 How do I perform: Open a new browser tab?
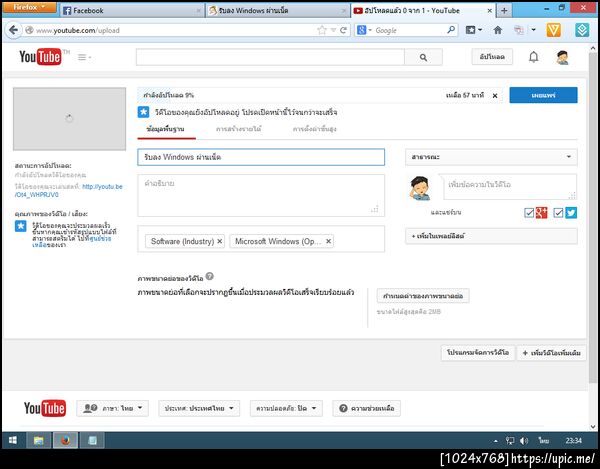tap(504, 11)
